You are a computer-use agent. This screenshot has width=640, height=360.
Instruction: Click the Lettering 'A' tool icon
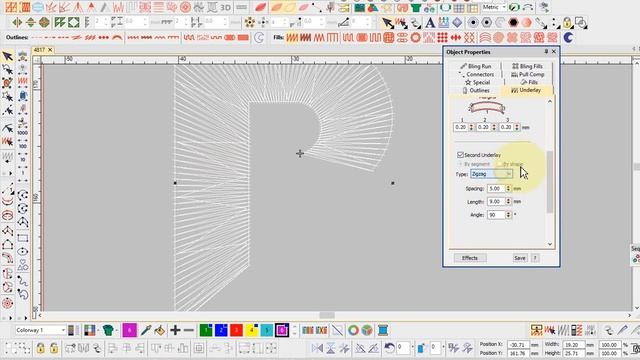pyautogui.click(x=430, y=23)
